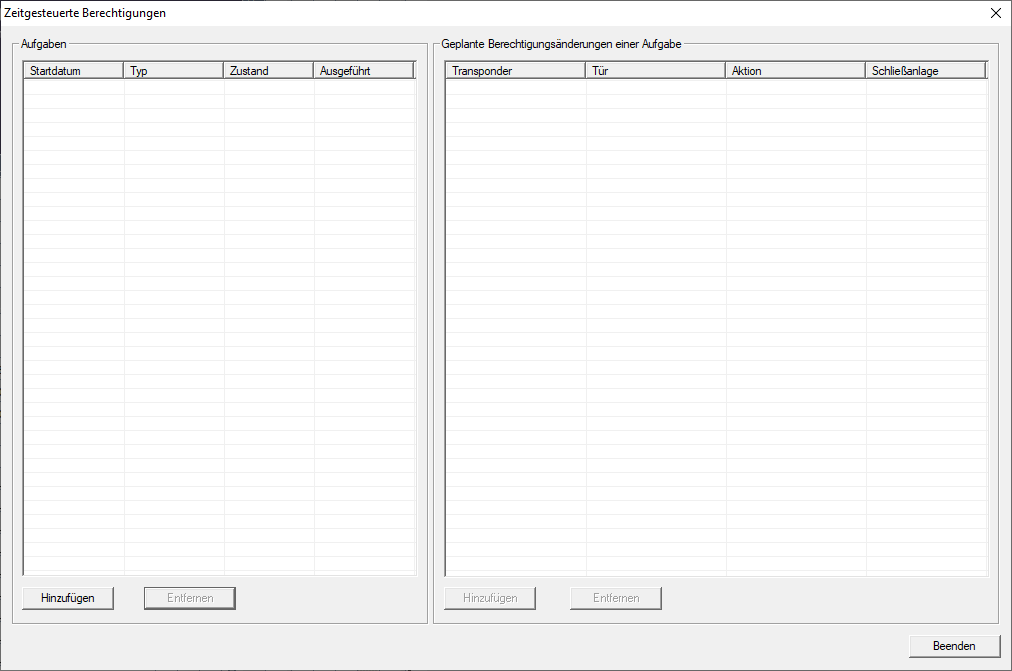
Task: Click the Geplante Berechtigungsänderungen einer Aufgabe label
Action: [561, 44]
